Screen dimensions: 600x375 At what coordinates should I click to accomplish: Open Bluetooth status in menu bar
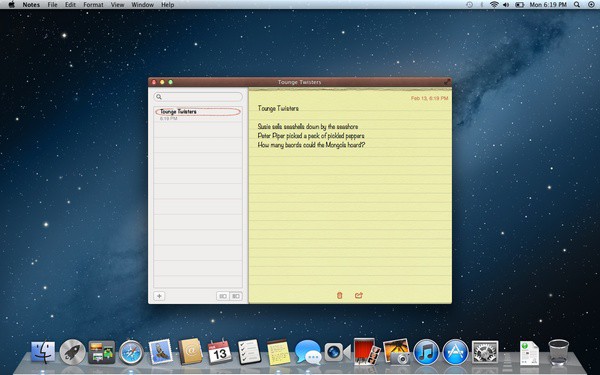[x=482, y=5]
